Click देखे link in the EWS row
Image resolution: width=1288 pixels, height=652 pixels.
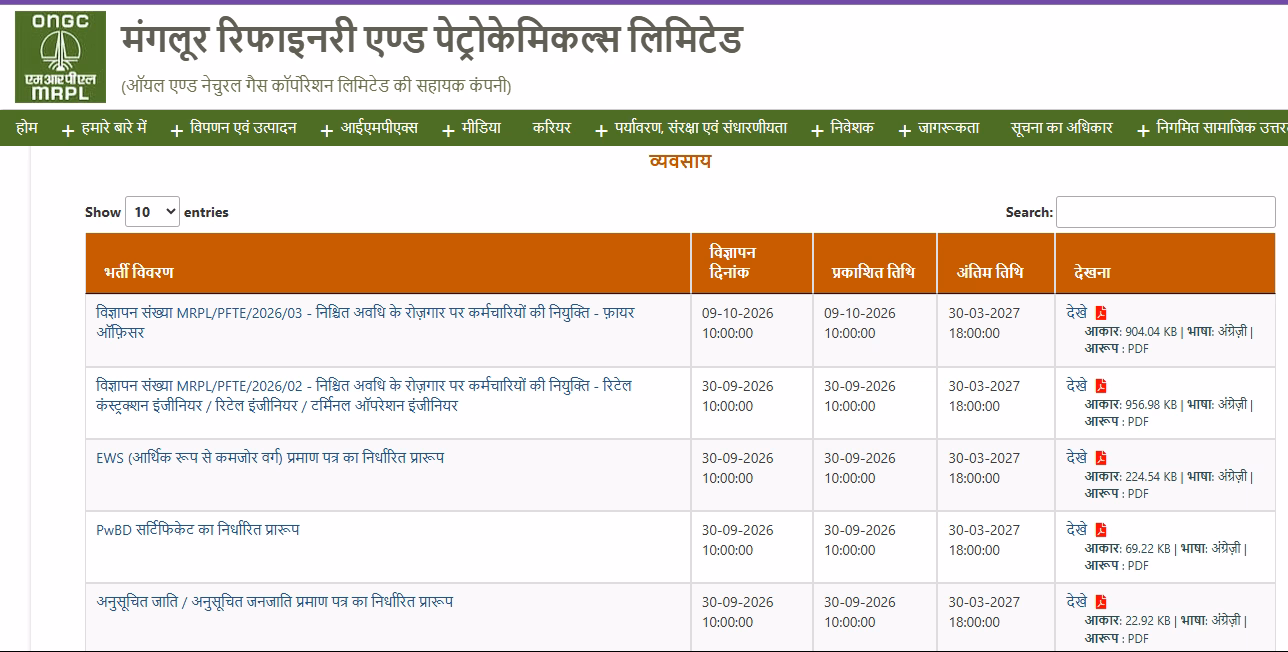coord(1077,458)
